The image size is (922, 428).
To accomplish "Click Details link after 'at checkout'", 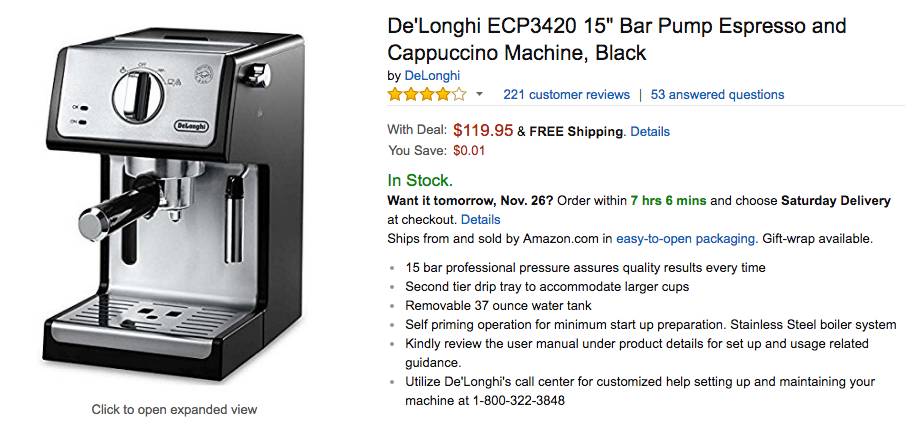I will tap(480, 219).
